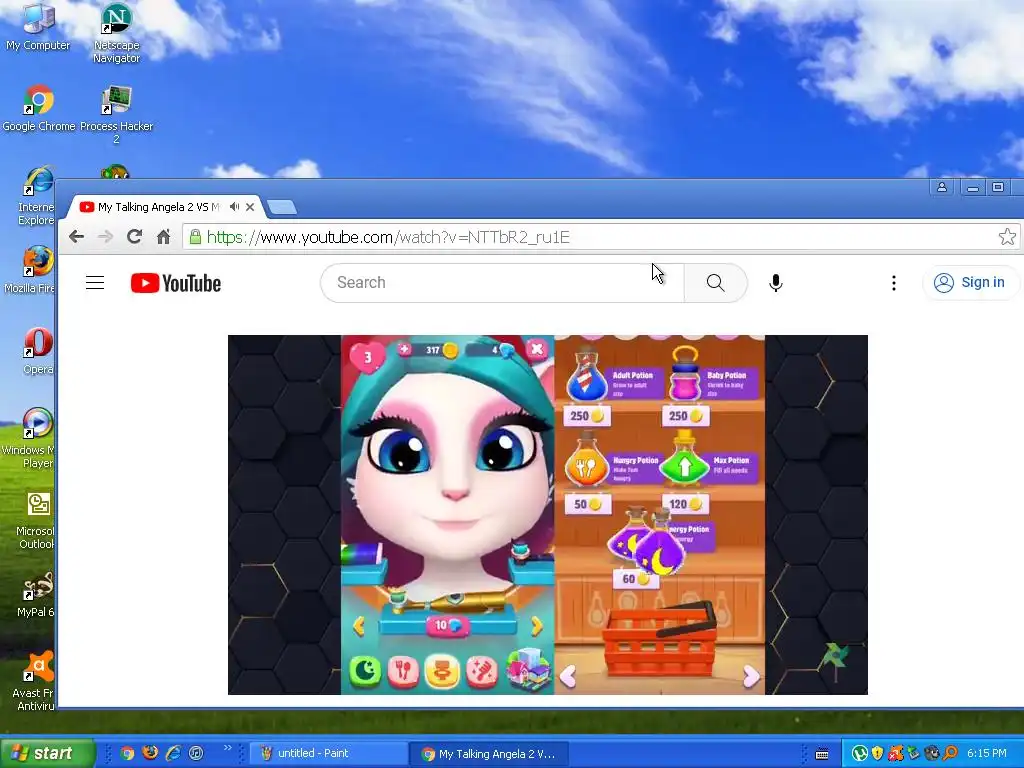Focus the YouTube Search box

click(x=502, y=283)
